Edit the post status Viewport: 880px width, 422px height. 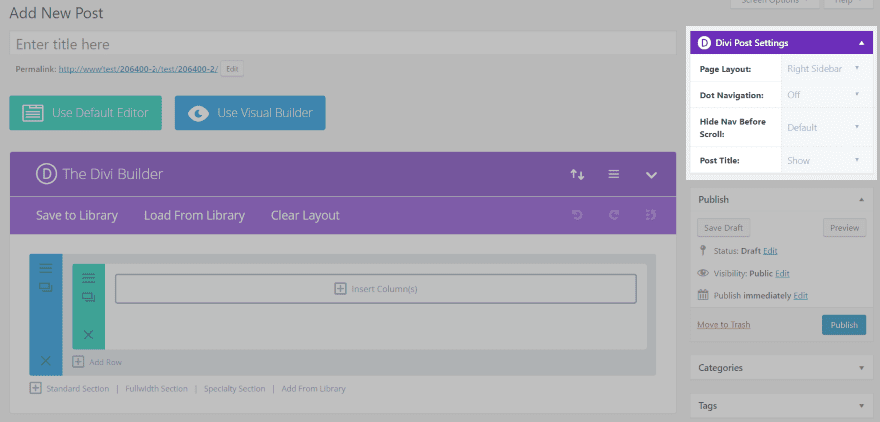(x=770, y=251)
